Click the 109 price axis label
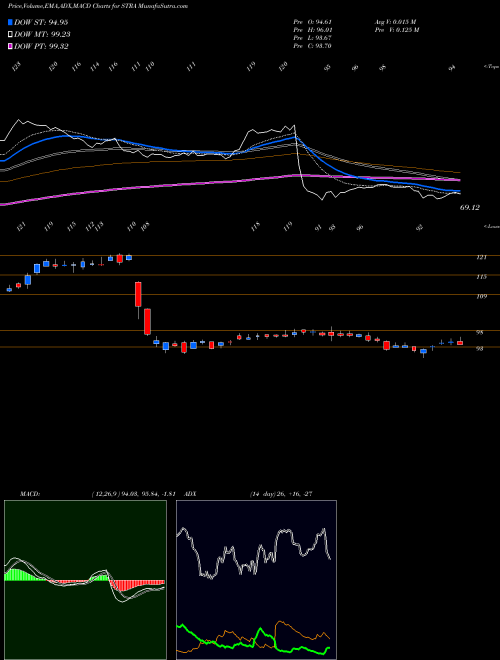 (x=482, y=296)
